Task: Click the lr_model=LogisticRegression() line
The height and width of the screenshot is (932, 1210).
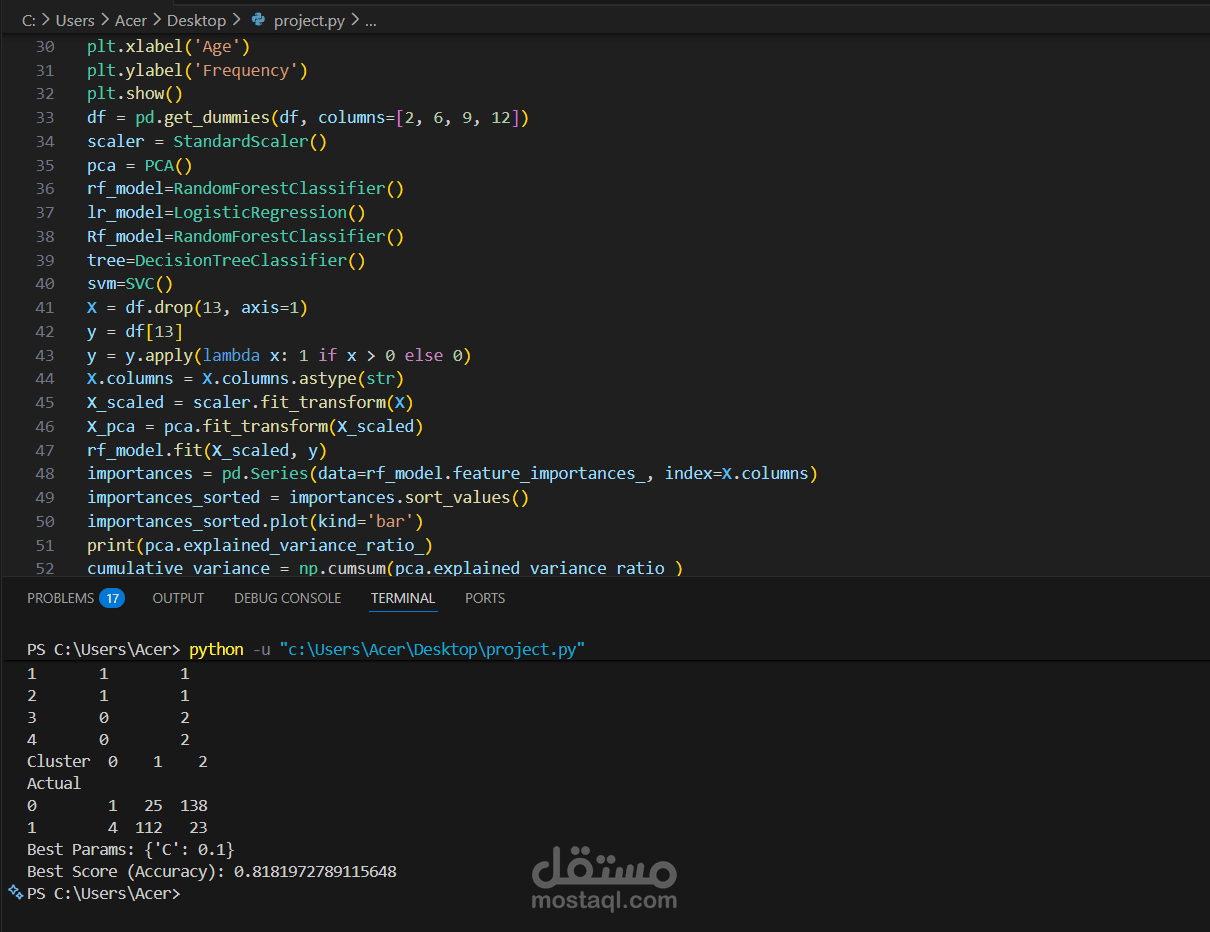Action: (x=226, y=212)
